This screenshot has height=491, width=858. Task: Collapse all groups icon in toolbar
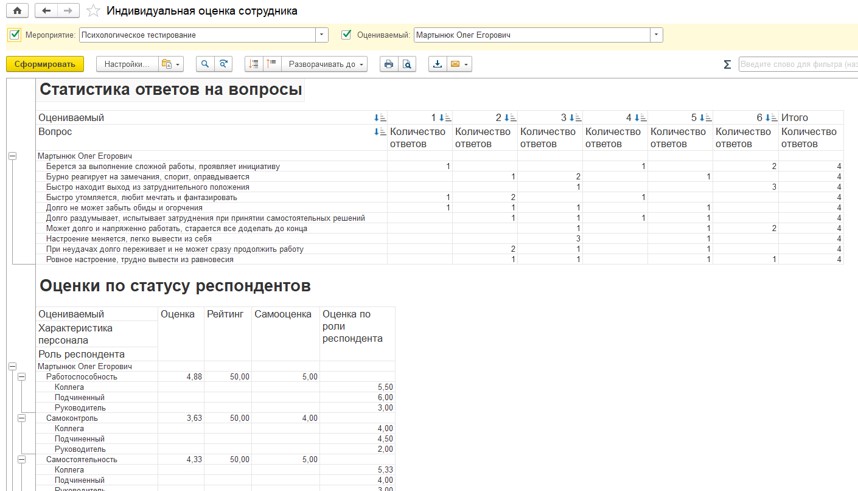[253, 64]
